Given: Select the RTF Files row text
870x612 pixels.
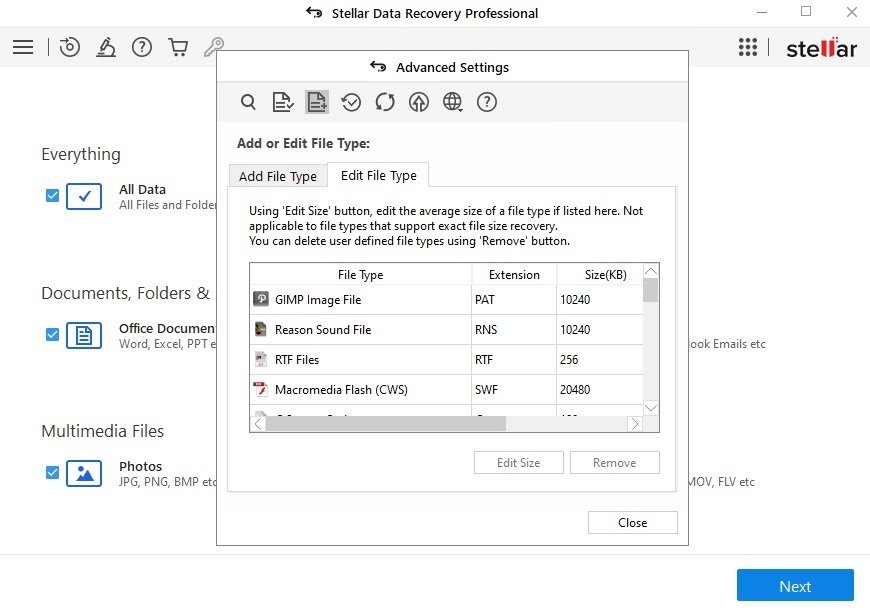Looking at the screenshot, I should pyautogui.click(x=297, y=360).
